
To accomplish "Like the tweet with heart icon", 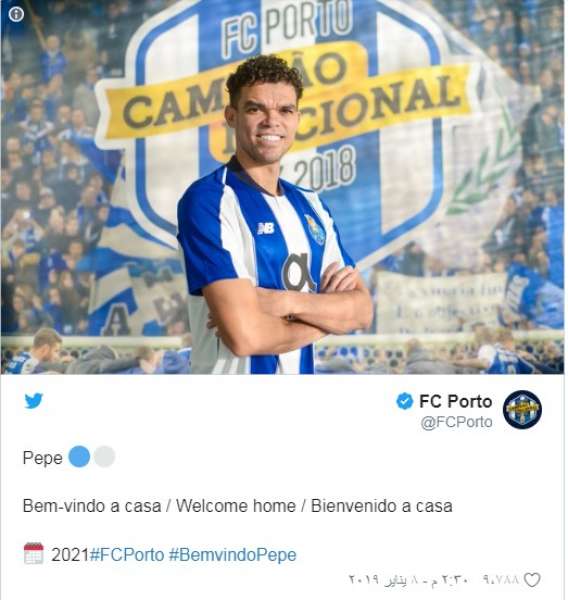I will click(532, 580).
